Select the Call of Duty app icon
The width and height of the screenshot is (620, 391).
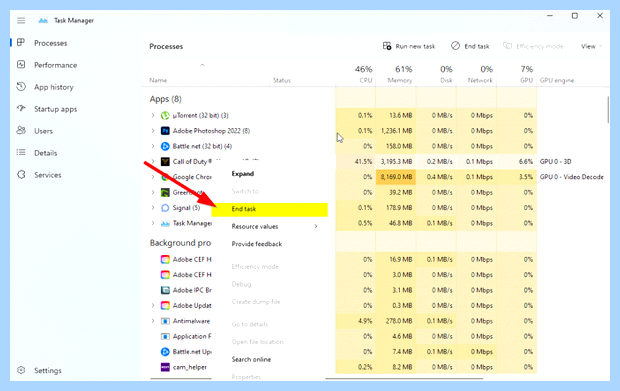click(165, 162)
